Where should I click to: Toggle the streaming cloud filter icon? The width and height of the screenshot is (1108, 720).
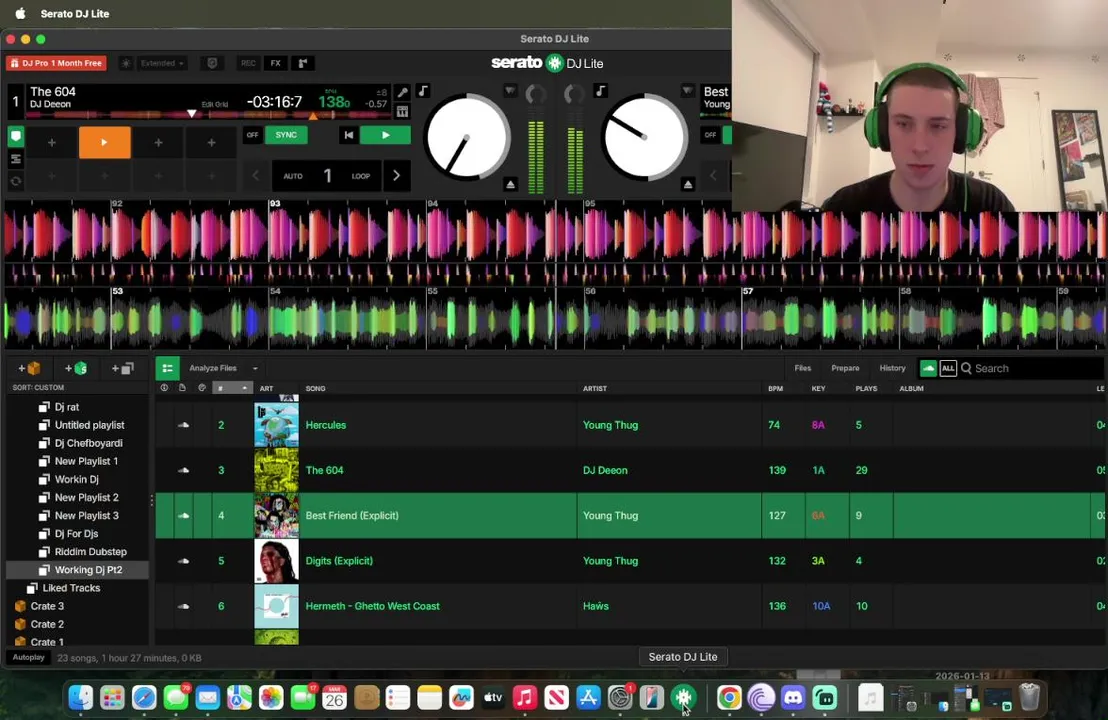coord(929,368)
